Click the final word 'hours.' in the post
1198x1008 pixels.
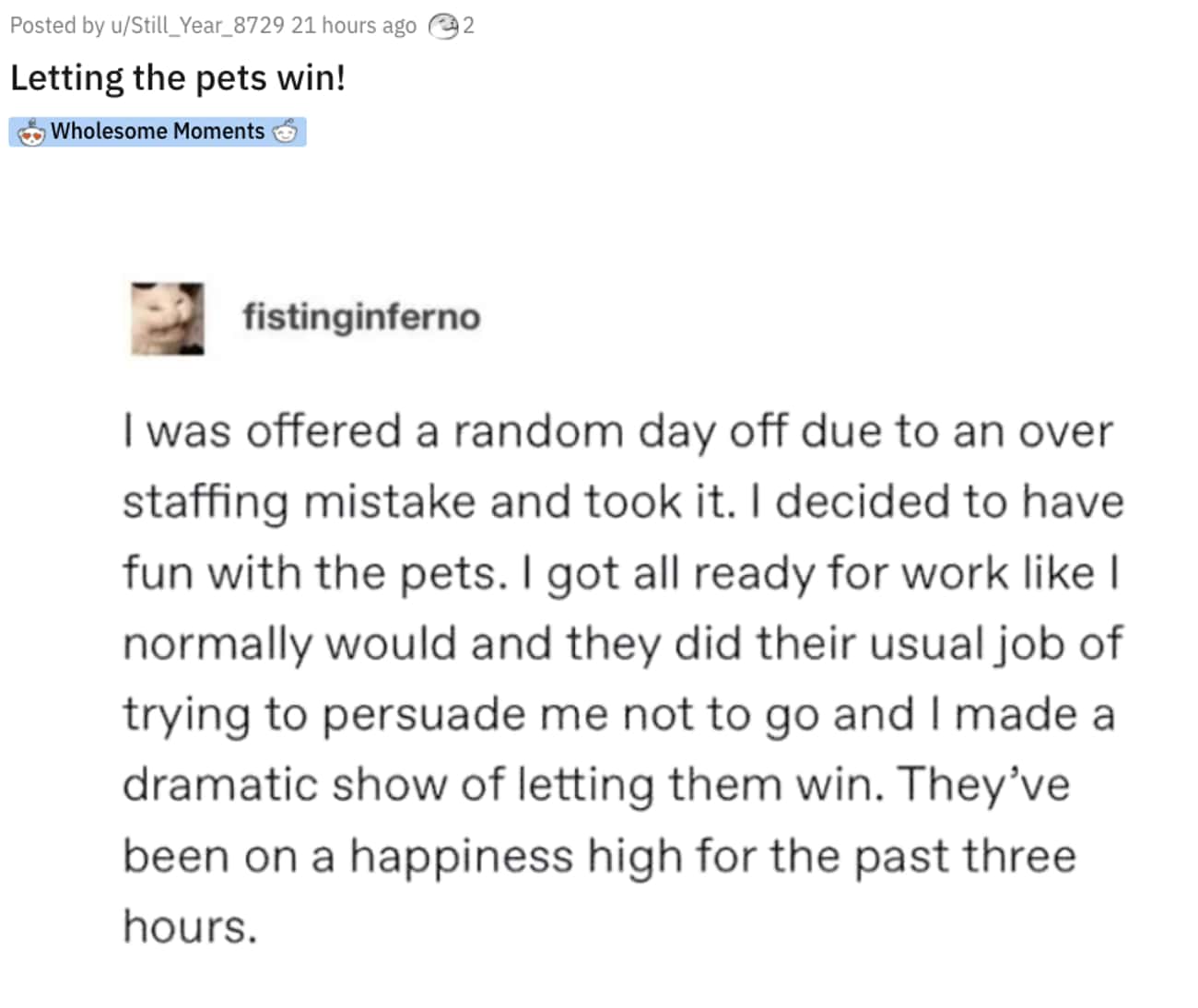coord(190,926)
